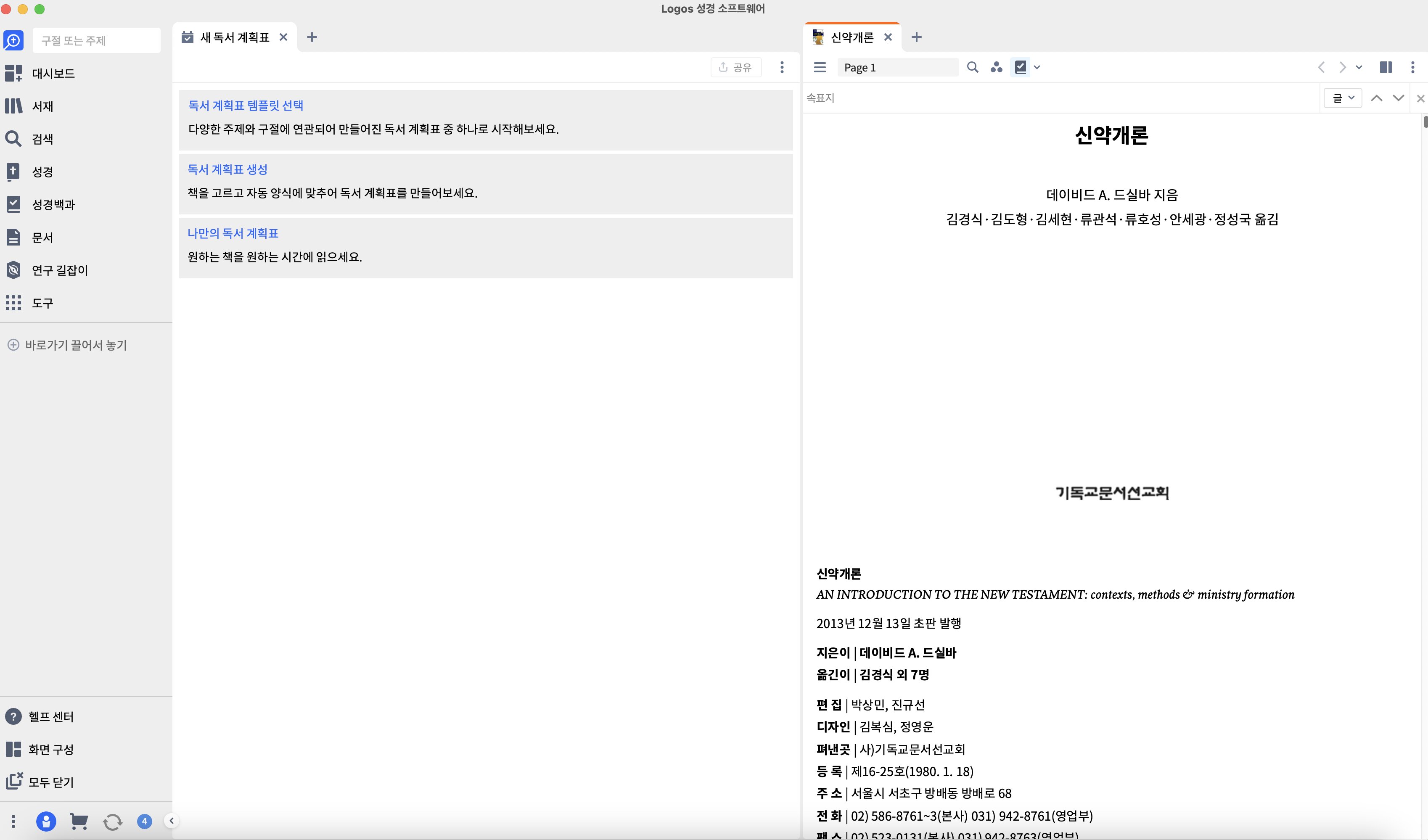Jump to previous article with up chevron
This screenshot has width=1428, height=840.
(x=1376, y=98)
